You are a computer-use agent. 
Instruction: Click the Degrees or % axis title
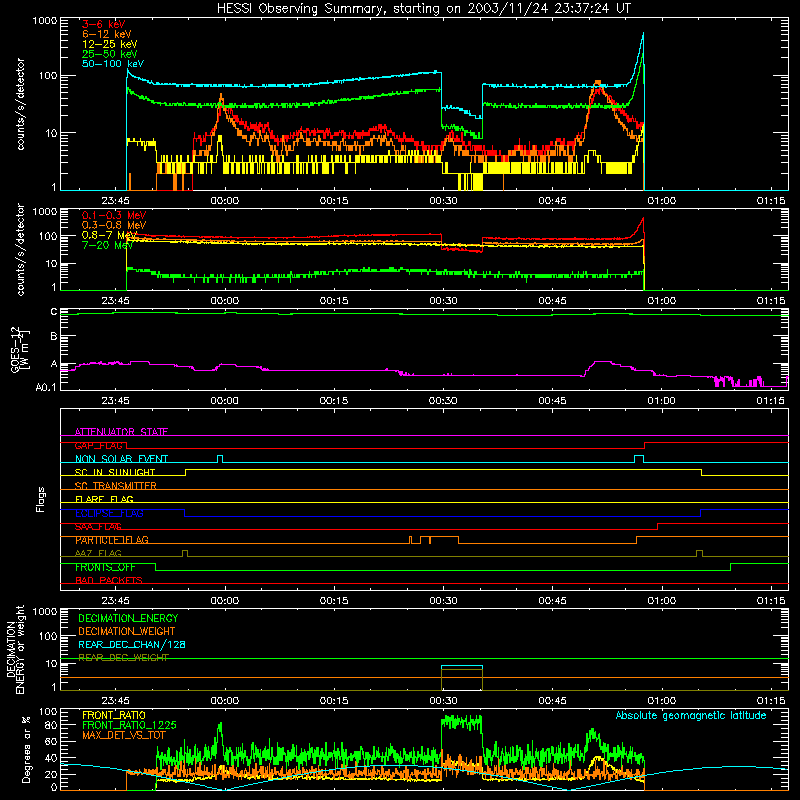click(26, 750)
